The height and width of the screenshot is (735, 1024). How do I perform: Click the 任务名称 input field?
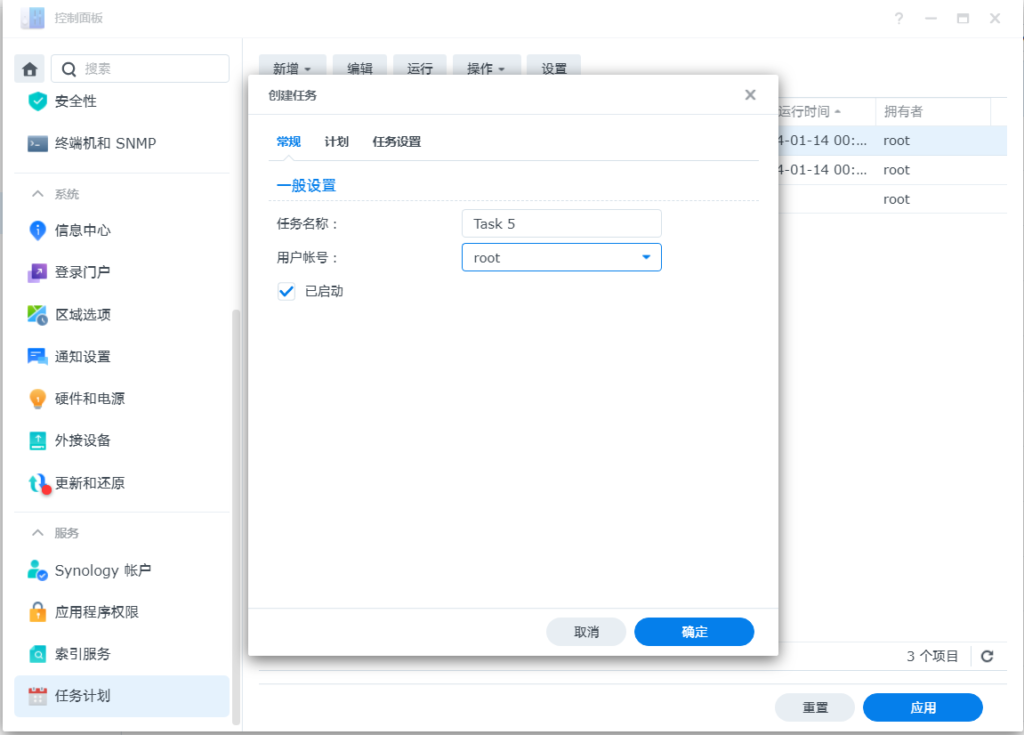[x=561, y=223]
